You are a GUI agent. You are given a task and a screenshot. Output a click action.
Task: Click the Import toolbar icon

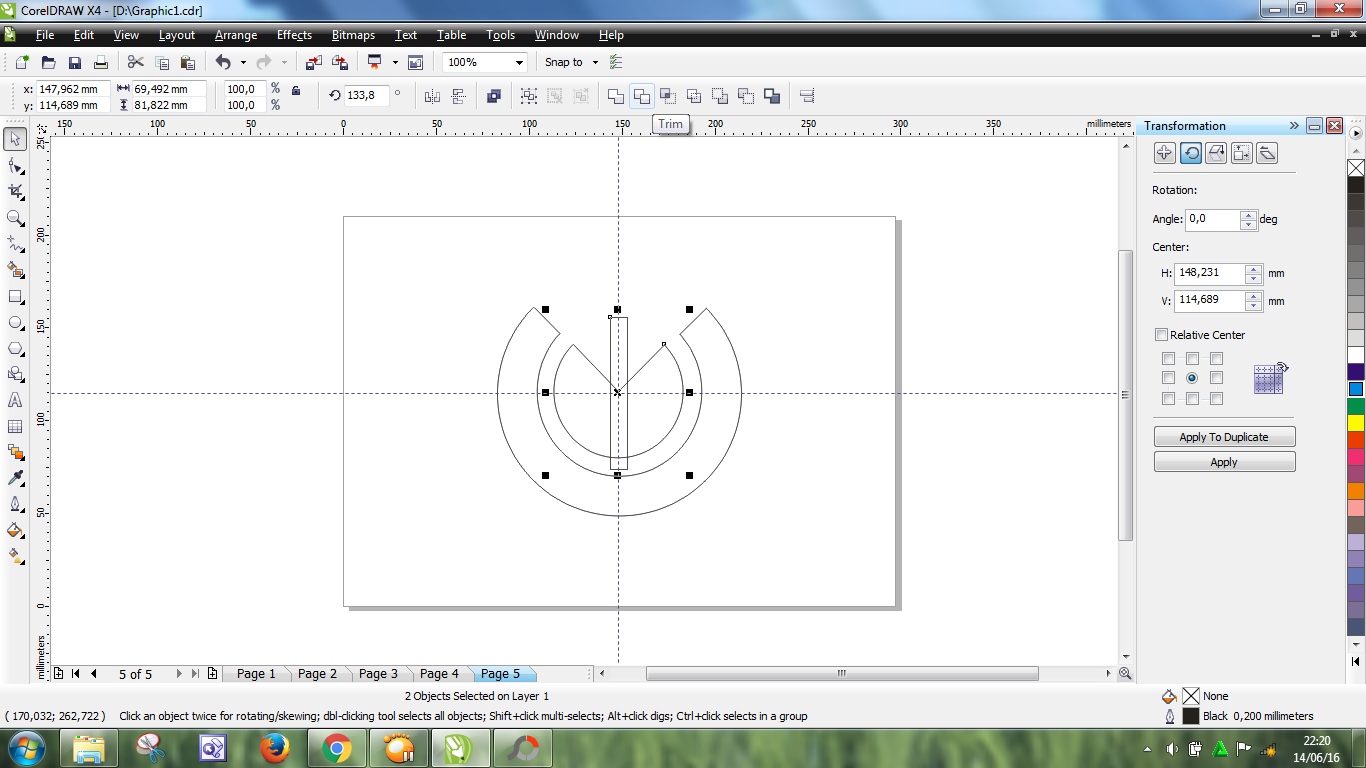tap(314, 62)
